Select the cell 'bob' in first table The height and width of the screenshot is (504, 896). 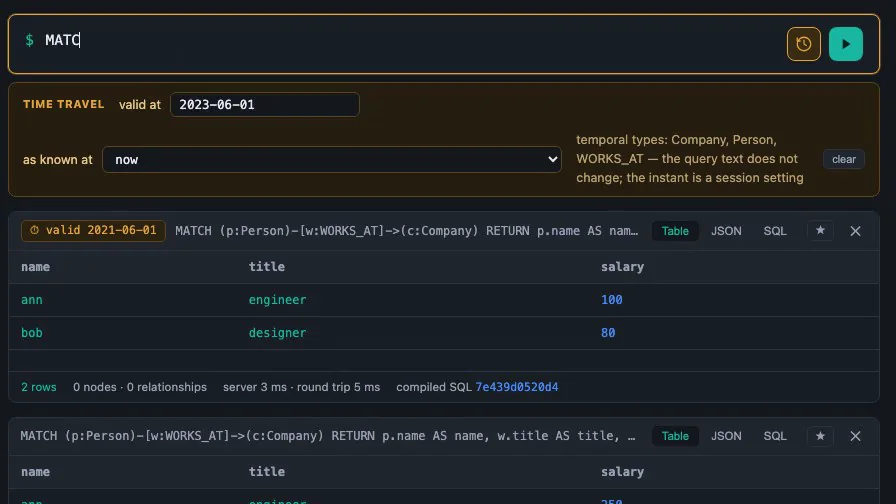pyautogui.click(x=31, y=333)
